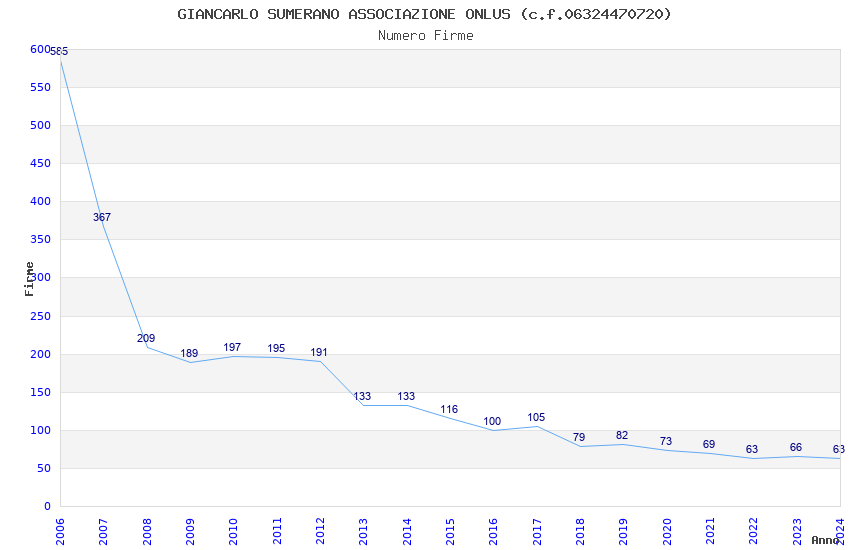The height and width of the screenshot is (550, 850).
Task: Select the 100 data label for 2016
Action: coord(492,422)
